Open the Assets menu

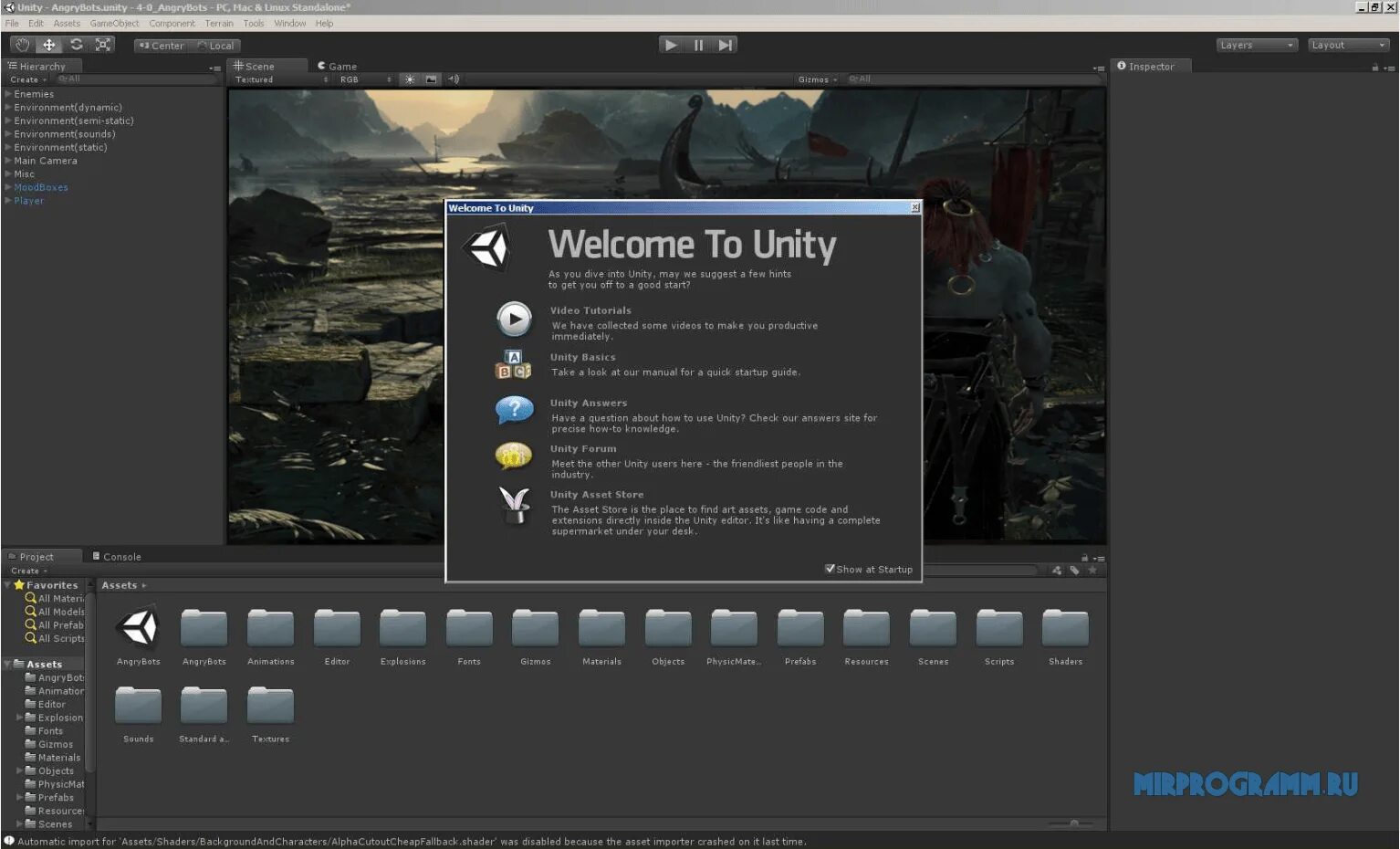67,24
